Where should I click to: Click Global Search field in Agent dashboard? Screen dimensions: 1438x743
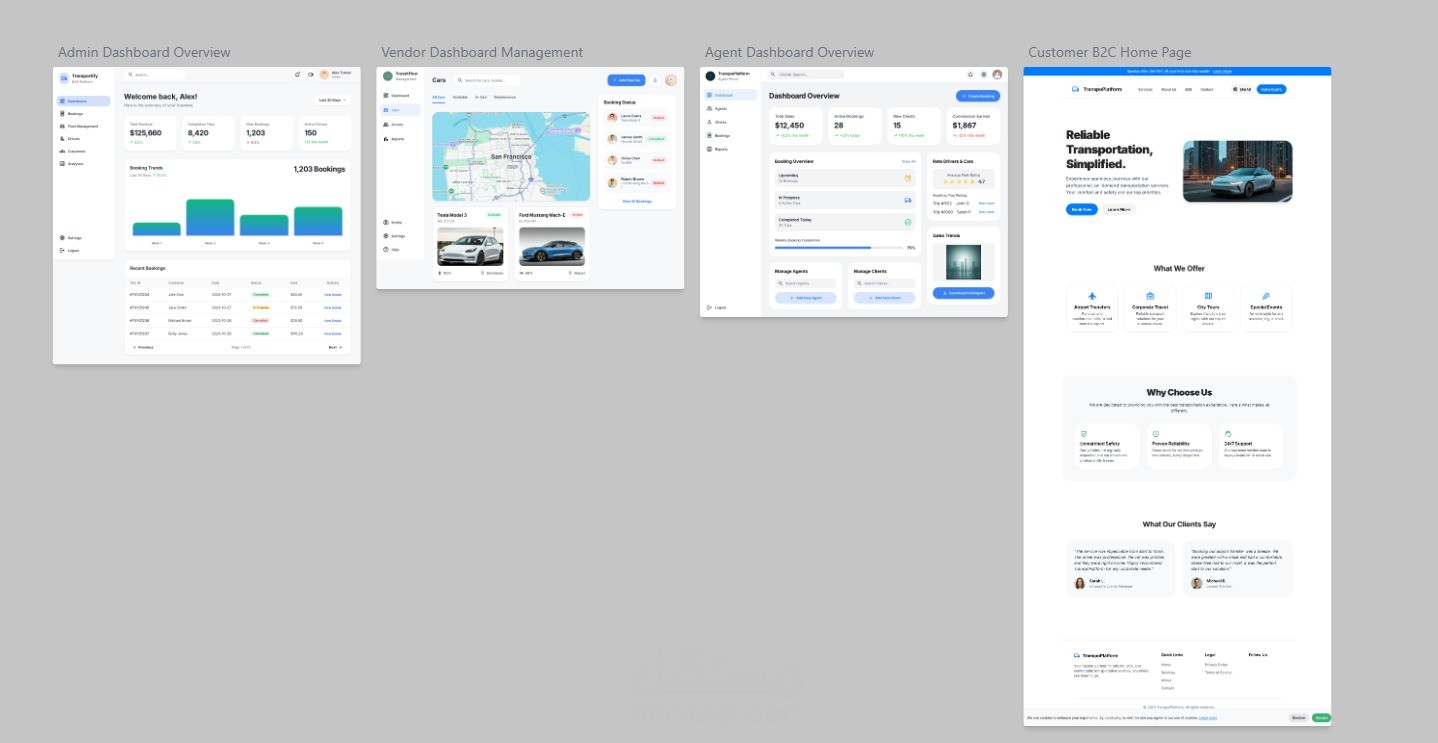[x=806, y=74]
